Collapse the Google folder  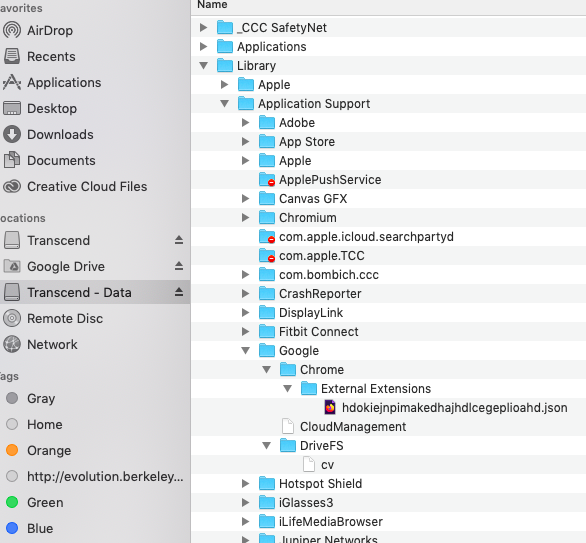[x=246, y=351]
